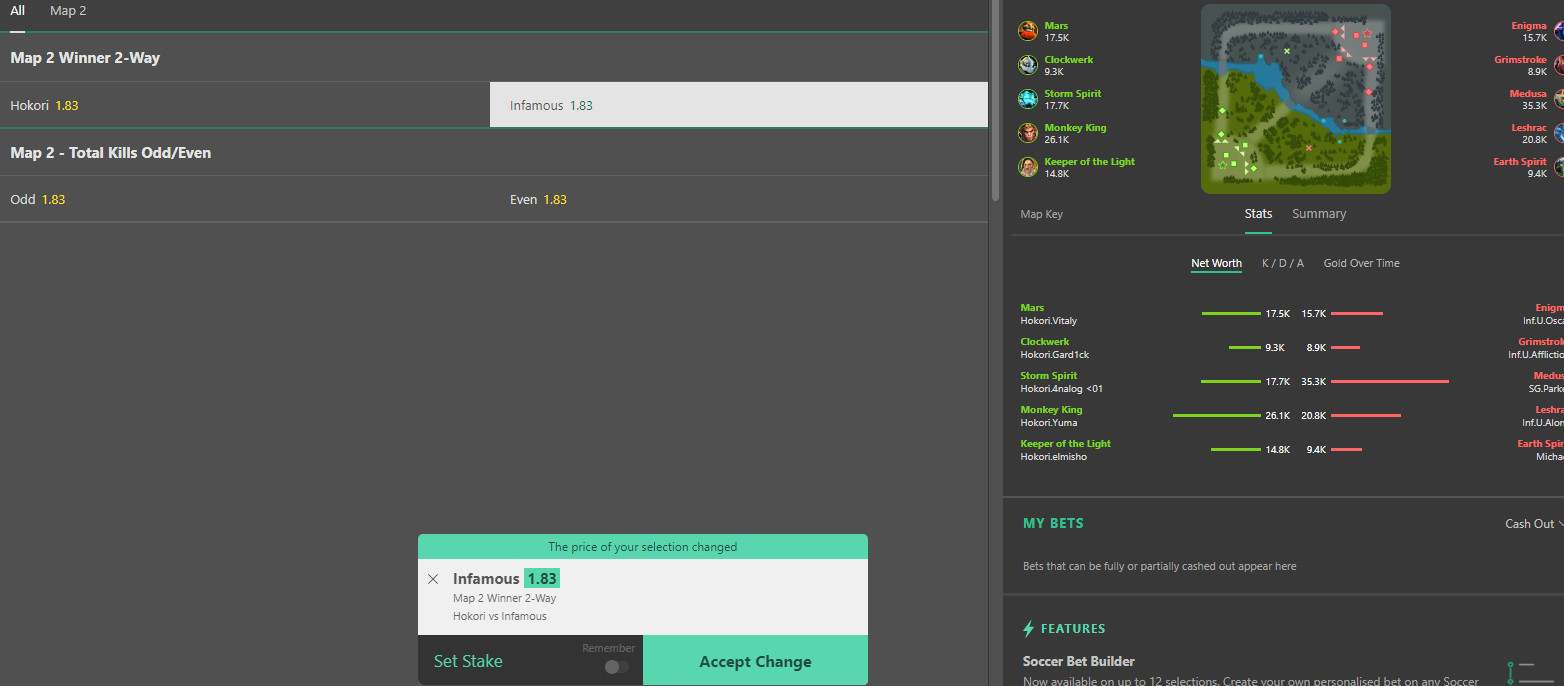1564x686 pixels.
Task: Select the Gold Over Time view
Action: (1362, 264)
